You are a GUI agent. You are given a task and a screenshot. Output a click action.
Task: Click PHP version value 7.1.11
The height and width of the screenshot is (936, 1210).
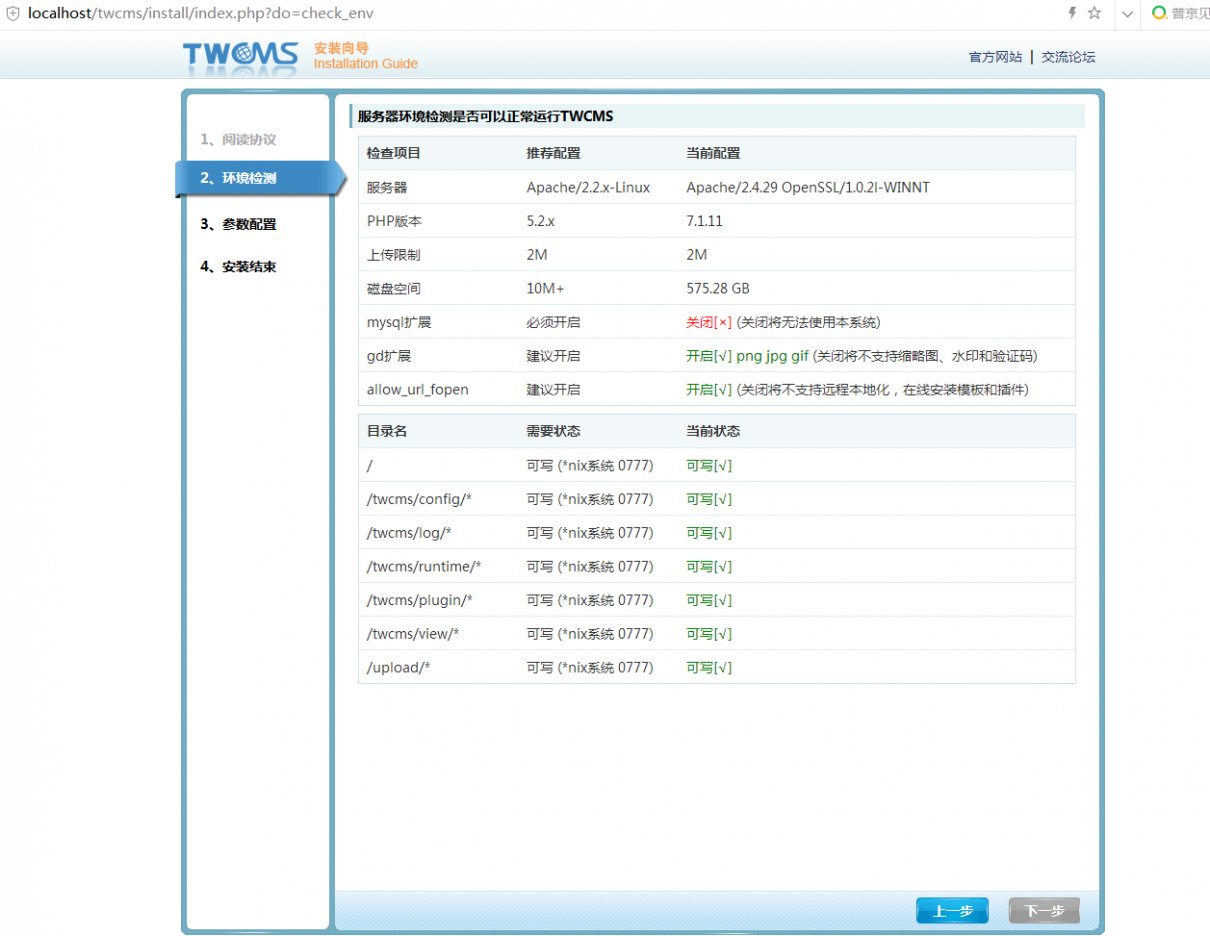704,221
